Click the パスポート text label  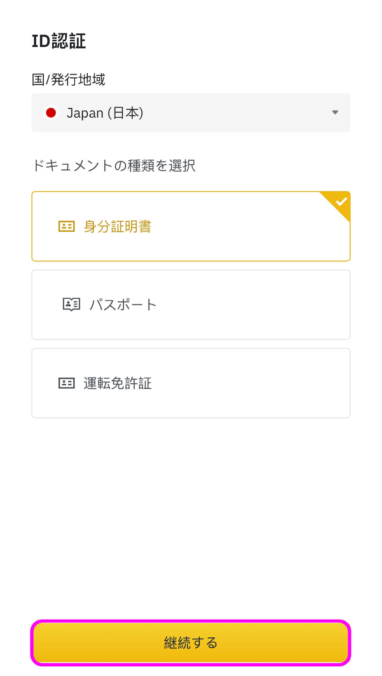pos(123,305)
